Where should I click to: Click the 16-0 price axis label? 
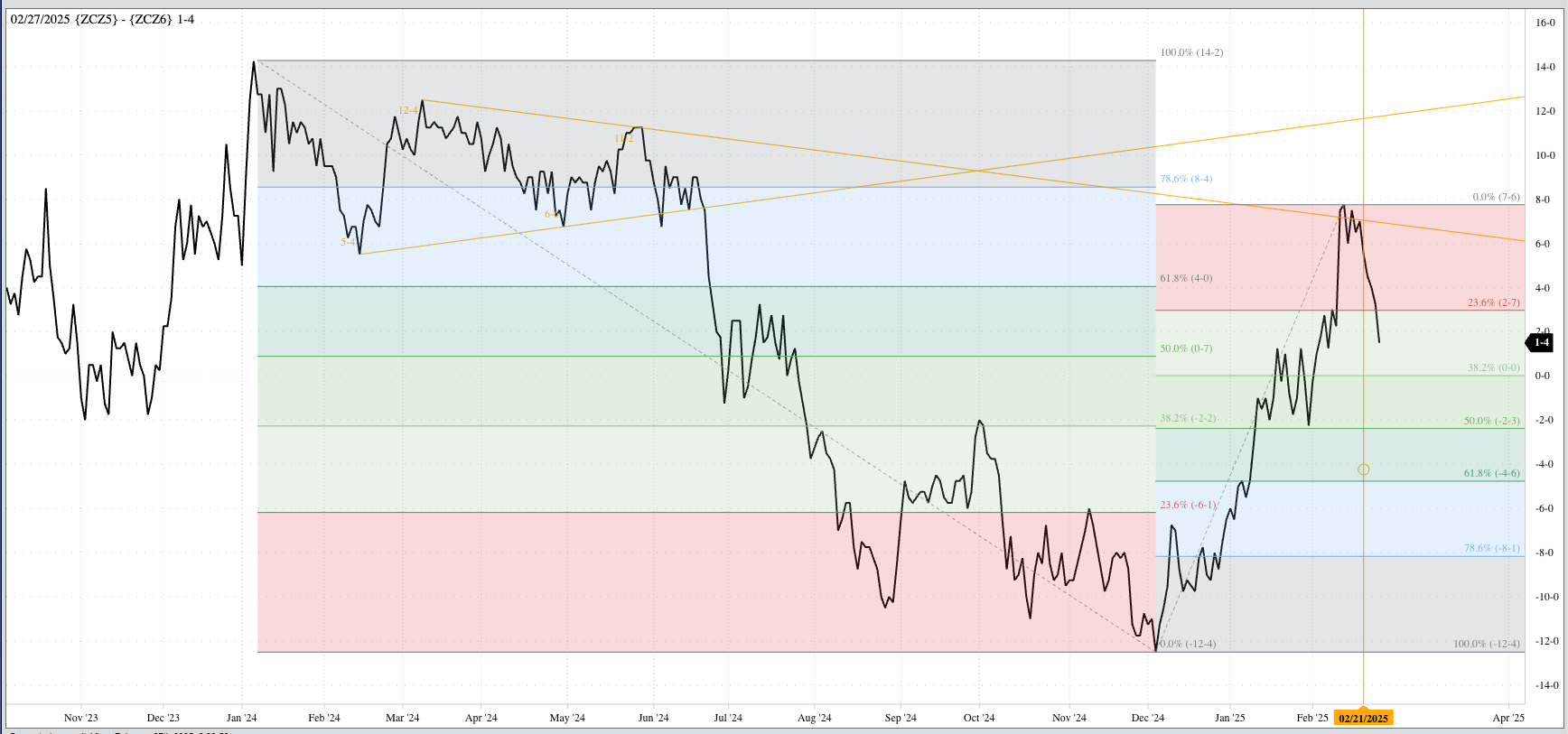(x=1545, y=23)
